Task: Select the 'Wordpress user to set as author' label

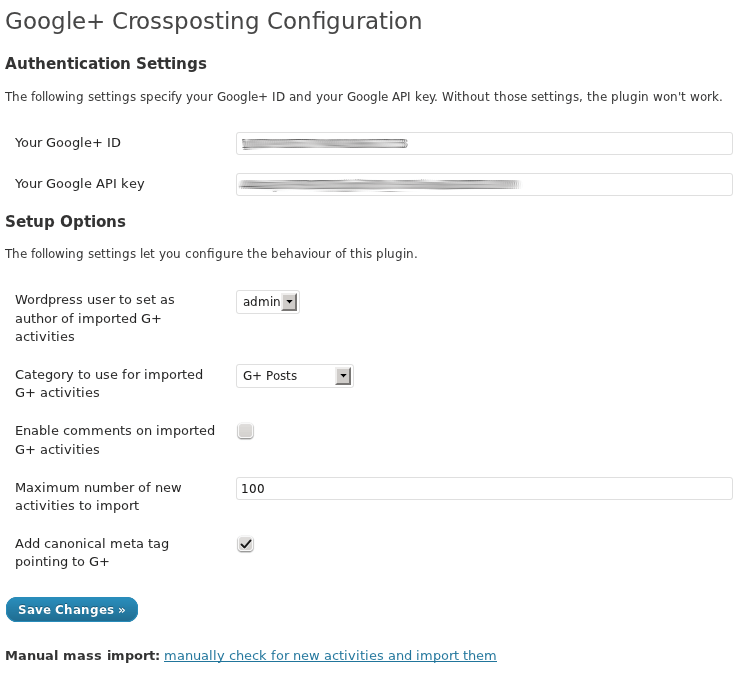Action: pyautogui.click(x=95, y=318)
